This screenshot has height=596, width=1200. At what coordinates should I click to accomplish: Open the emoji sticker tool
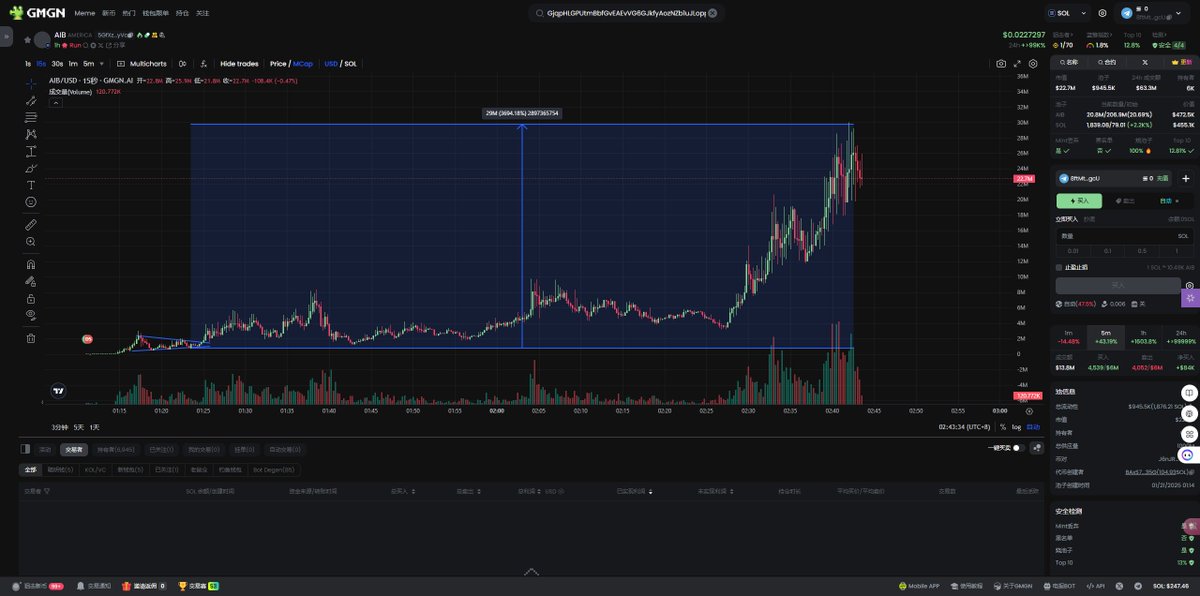(x=31, y=202)
